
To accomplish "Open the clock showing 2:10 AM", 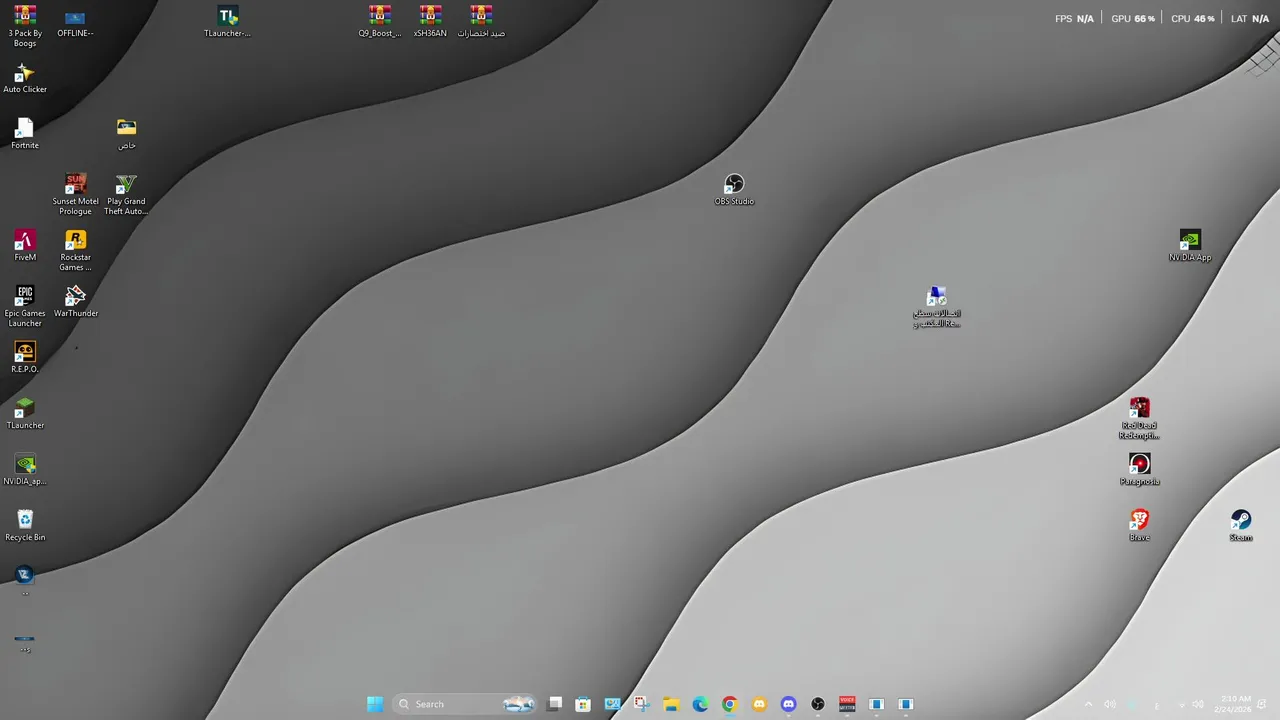I will pos(1232,704).
